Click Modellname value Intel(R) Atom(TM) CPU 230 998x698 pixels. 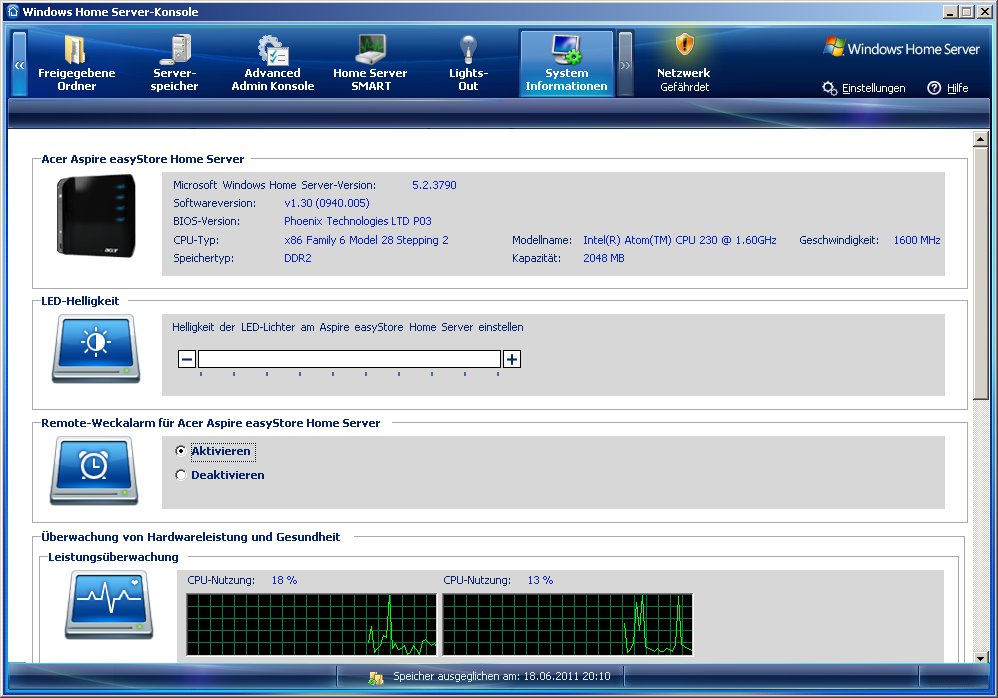pyautogui.click(x=680, y=240)
